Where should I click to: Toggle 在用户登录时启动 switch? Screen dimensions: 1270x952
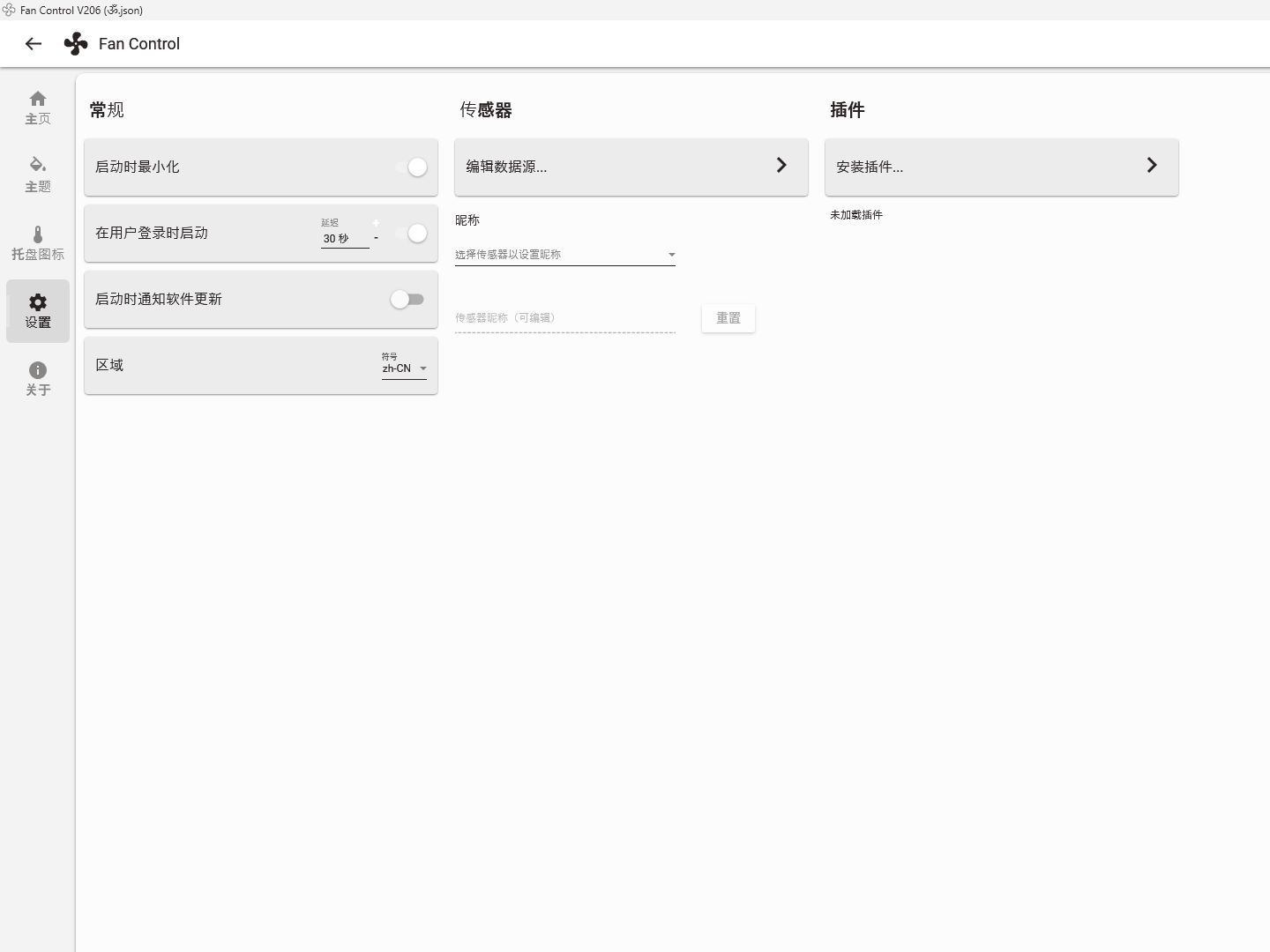coord(412,234)
